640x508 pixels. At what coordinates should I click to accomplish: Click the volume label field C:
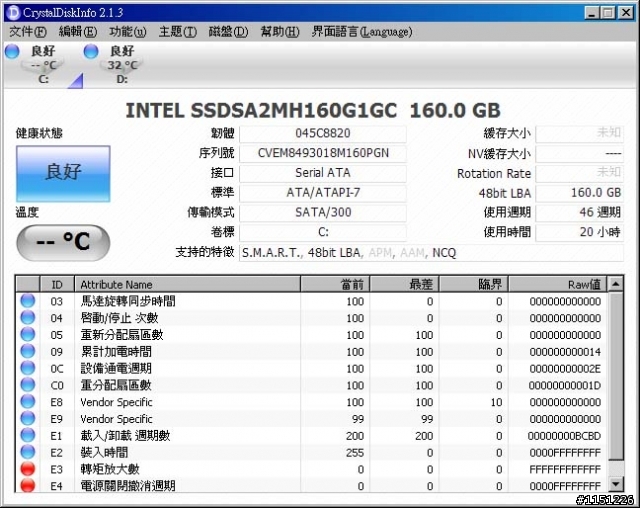coord(323,233)
